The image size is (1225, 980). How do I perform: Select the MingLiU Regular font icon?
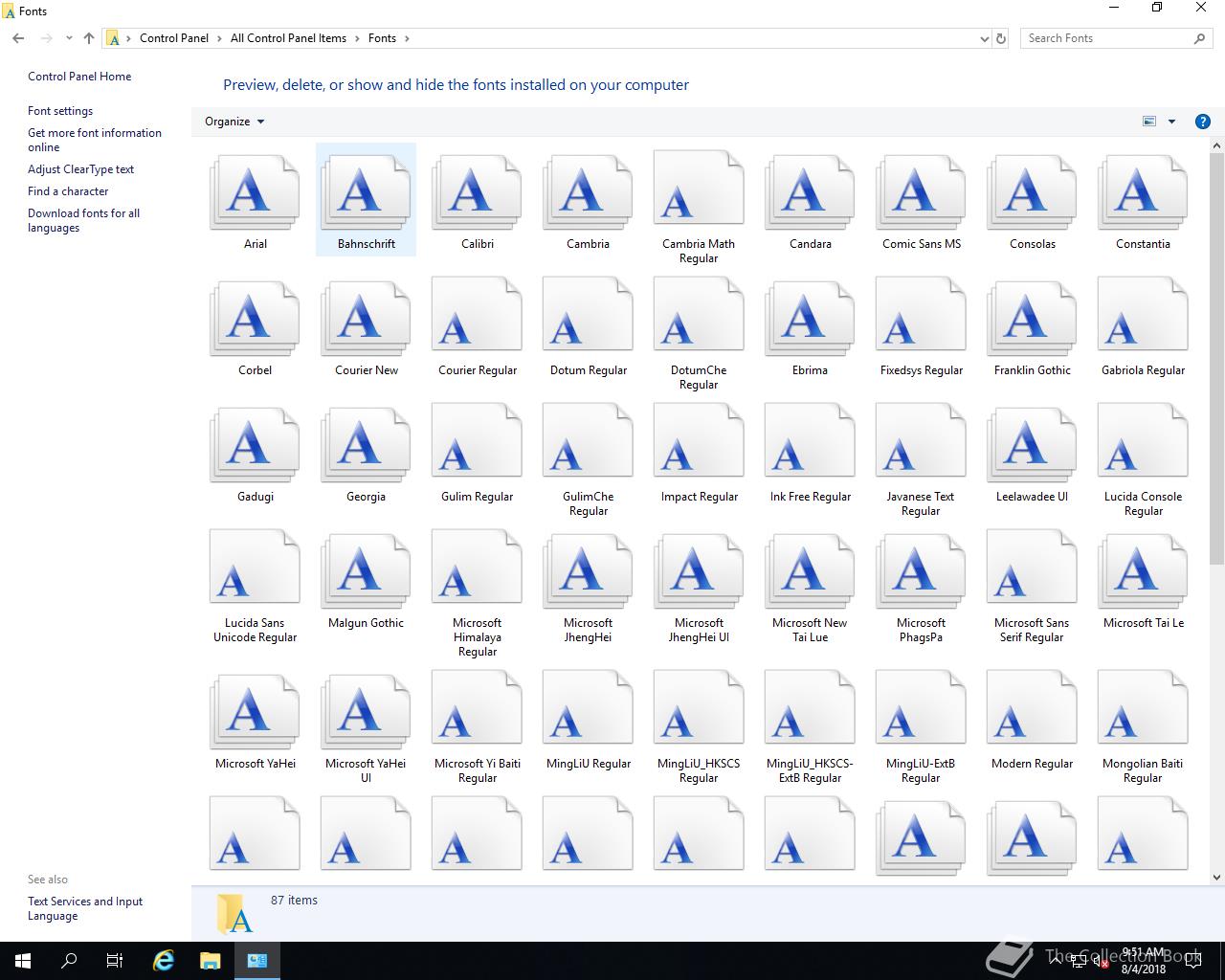point(588,708)
